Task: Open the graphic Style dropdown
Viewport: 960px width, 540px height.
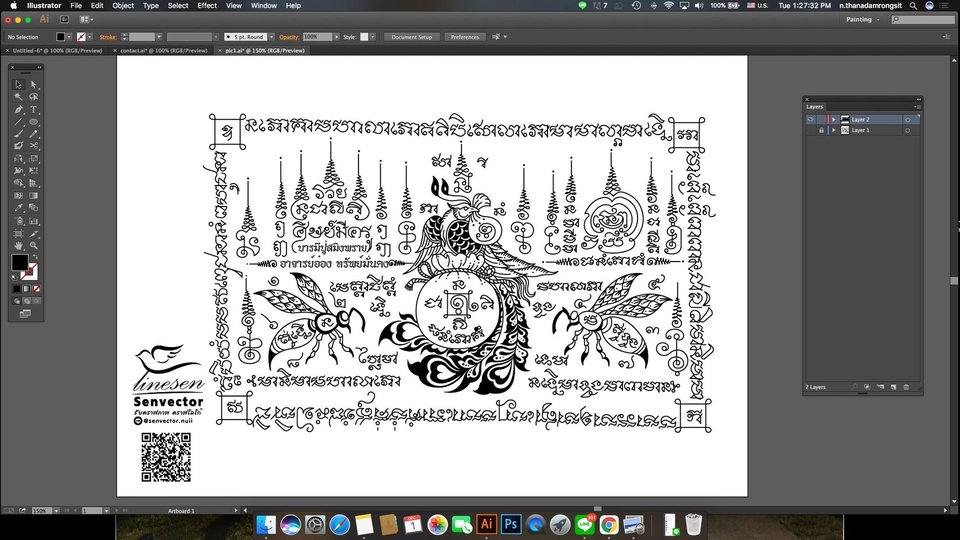Action: point(372,37)
